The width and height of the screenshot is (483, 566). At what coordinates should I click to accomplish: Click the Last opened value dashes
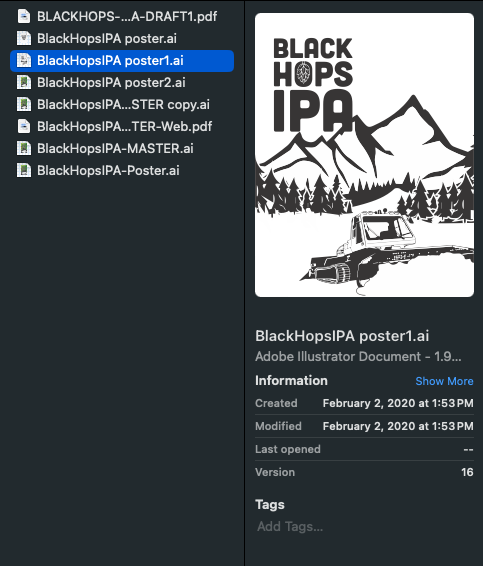click(468, 449)
